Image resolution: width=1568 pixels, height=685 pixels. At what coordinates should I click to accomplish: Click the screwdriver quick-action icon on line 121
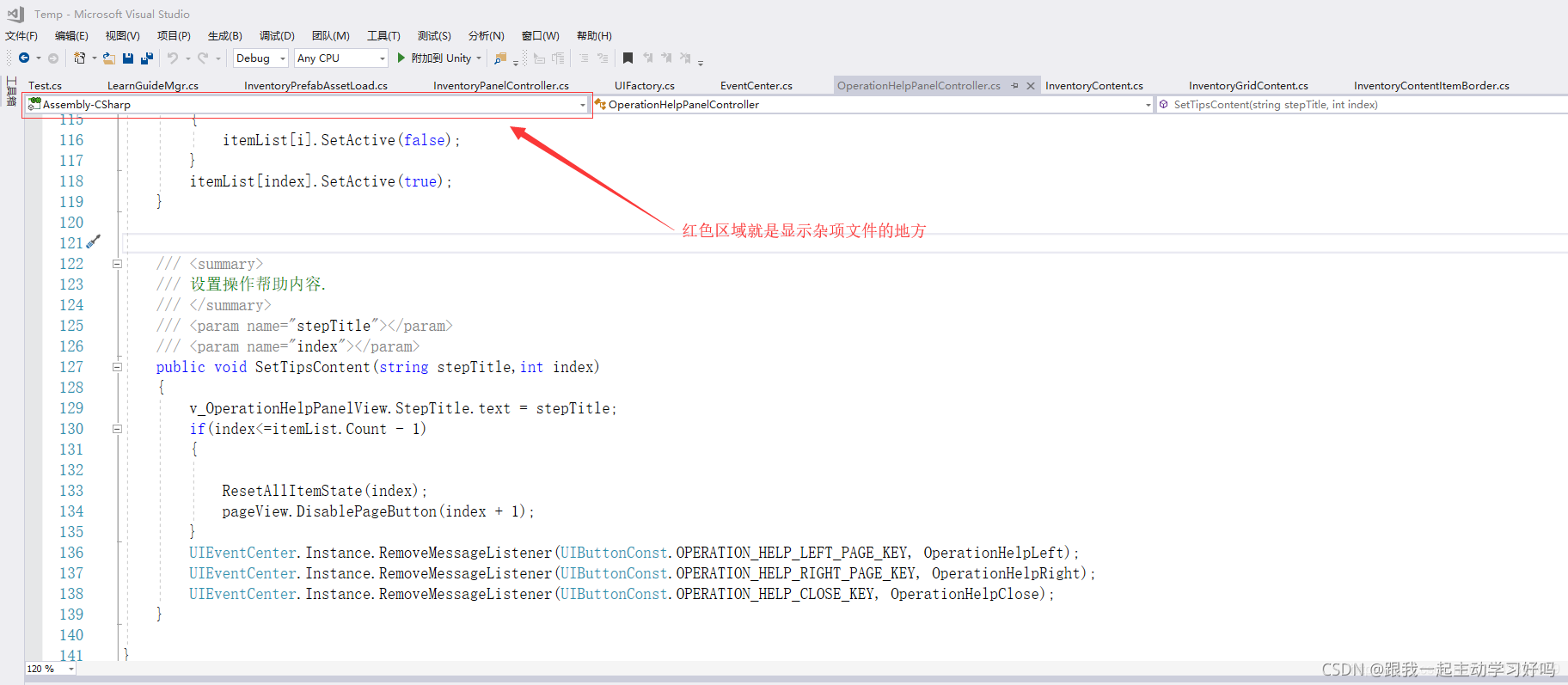pos(94,242)
